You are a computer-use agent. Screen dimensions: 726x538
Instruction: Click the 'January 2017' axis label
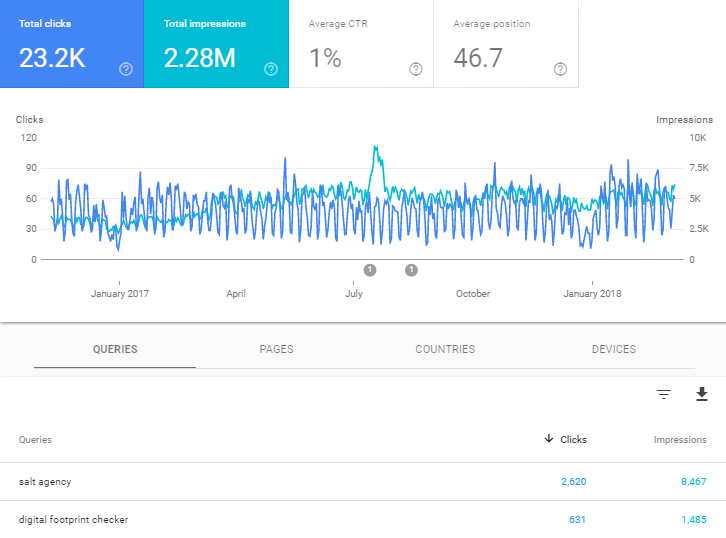(x=119, y=294)
